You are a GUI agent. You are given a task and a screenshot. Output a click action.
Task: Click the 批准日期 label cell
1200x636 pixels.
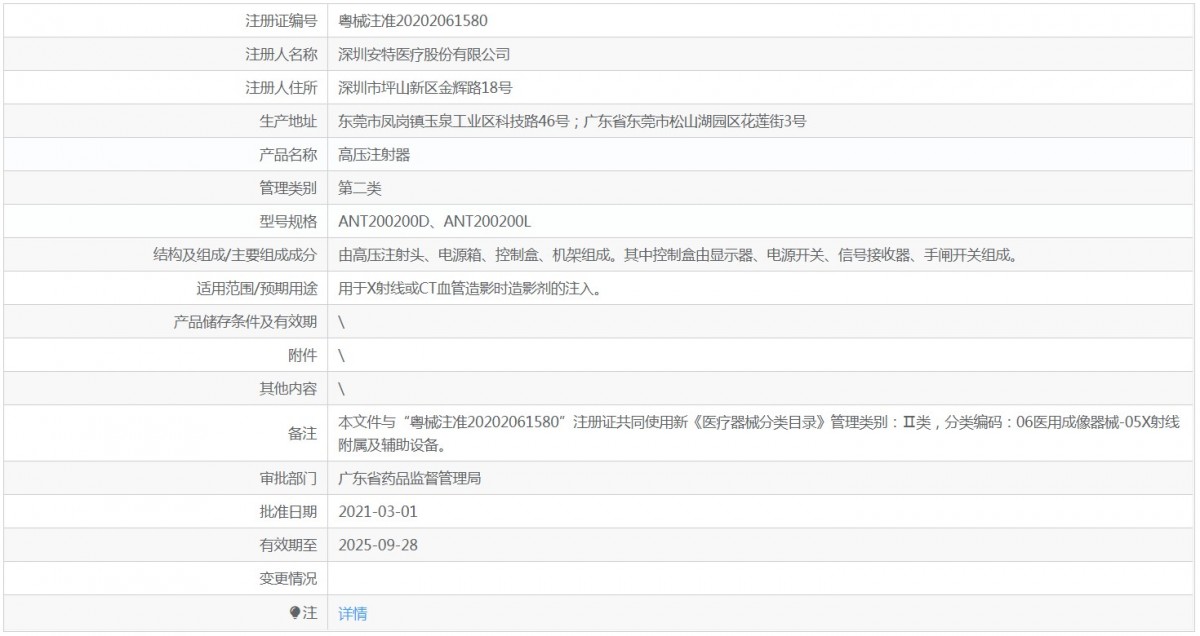[164, 511]
